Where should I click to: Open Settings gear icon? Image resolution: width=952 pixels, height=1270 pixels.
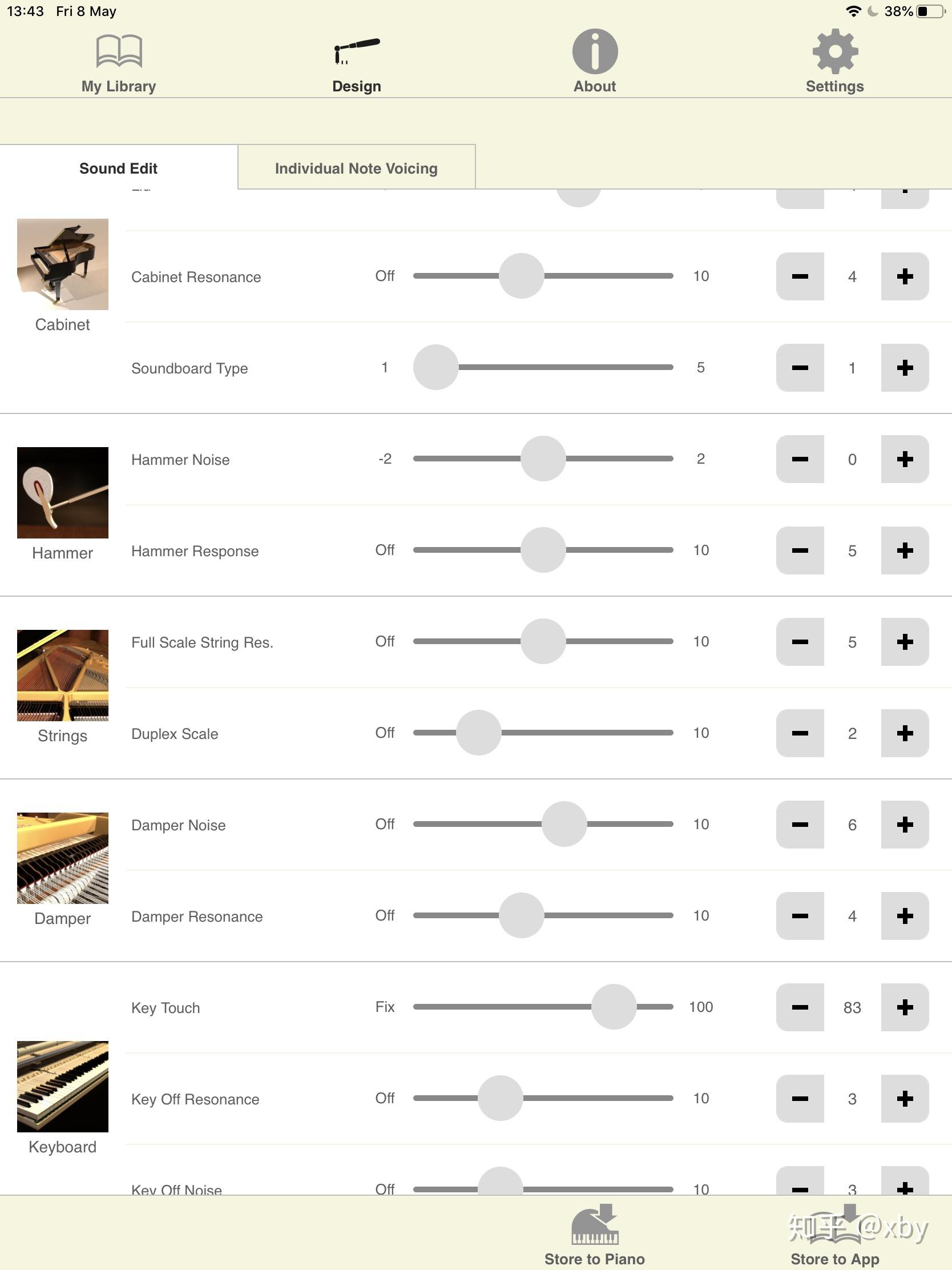point(835,51)
